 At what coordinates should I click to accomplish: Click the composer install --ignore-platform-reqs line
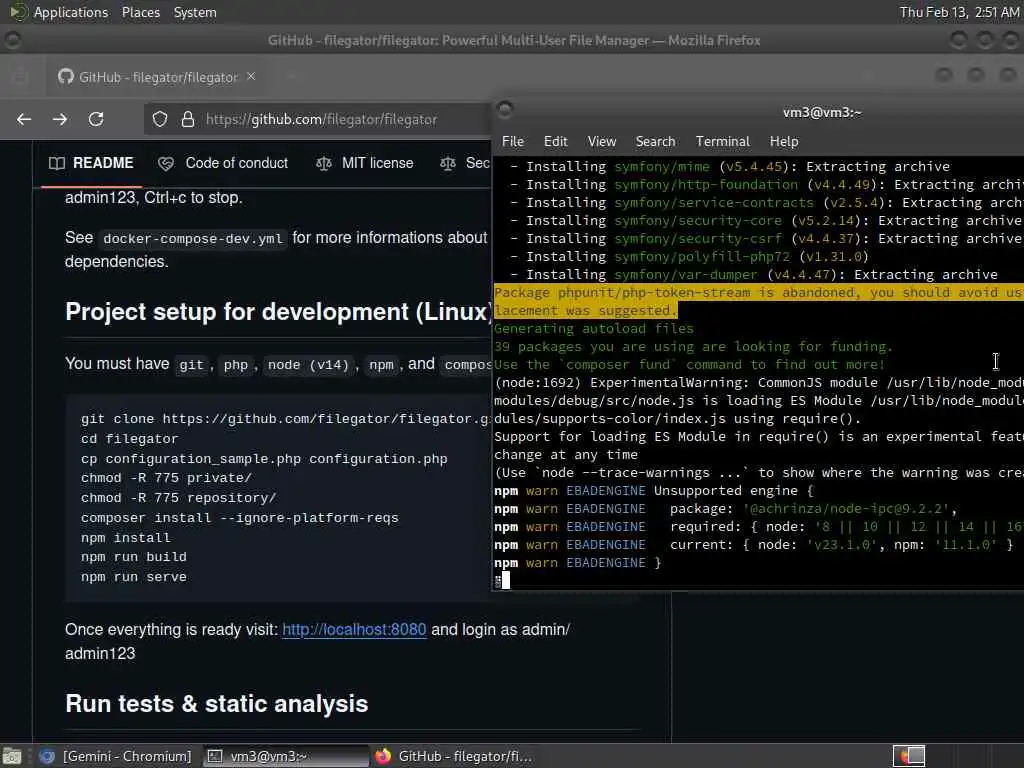tap(240, 518)
